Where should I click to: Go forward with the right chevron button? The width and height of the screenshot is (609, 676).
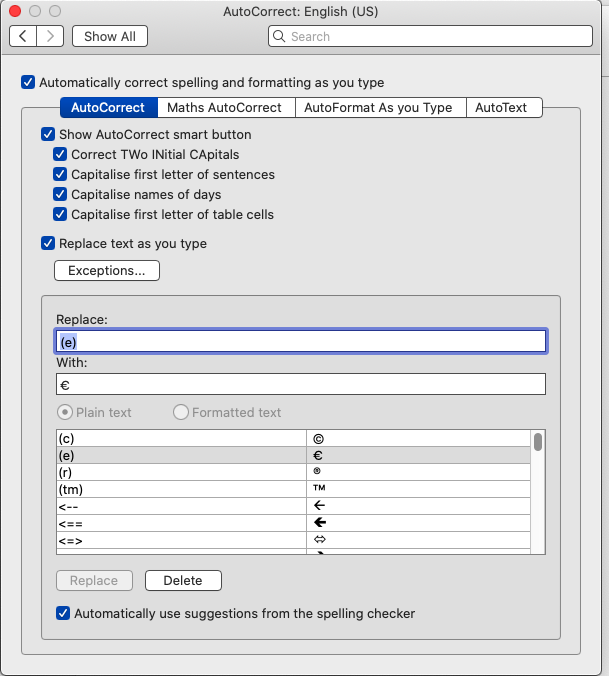click(x=50, y=36)
